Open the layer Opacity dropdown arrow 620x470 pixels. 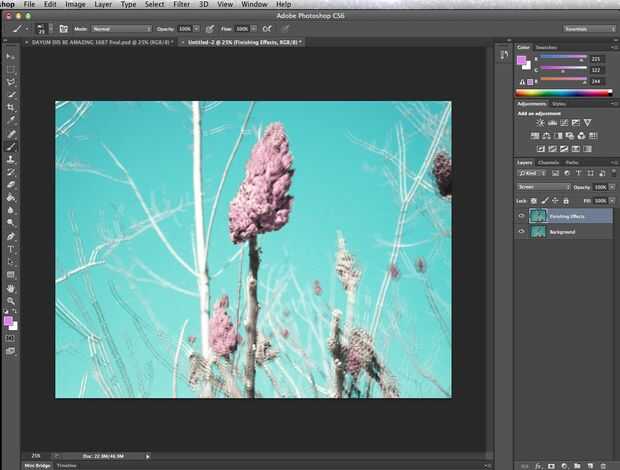click(x=612, y=187)
